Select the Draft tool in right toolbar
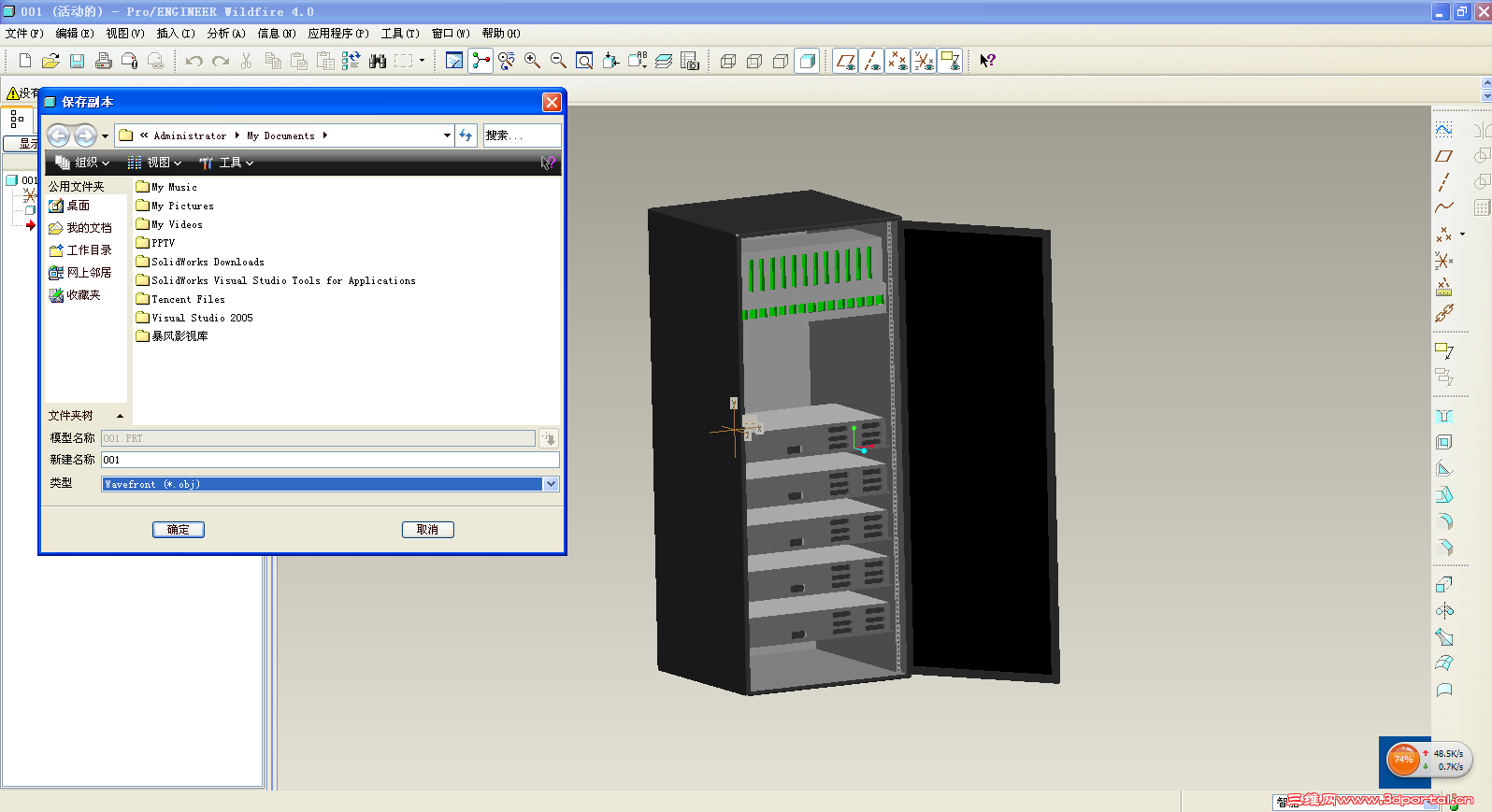 pos(1444,494)
